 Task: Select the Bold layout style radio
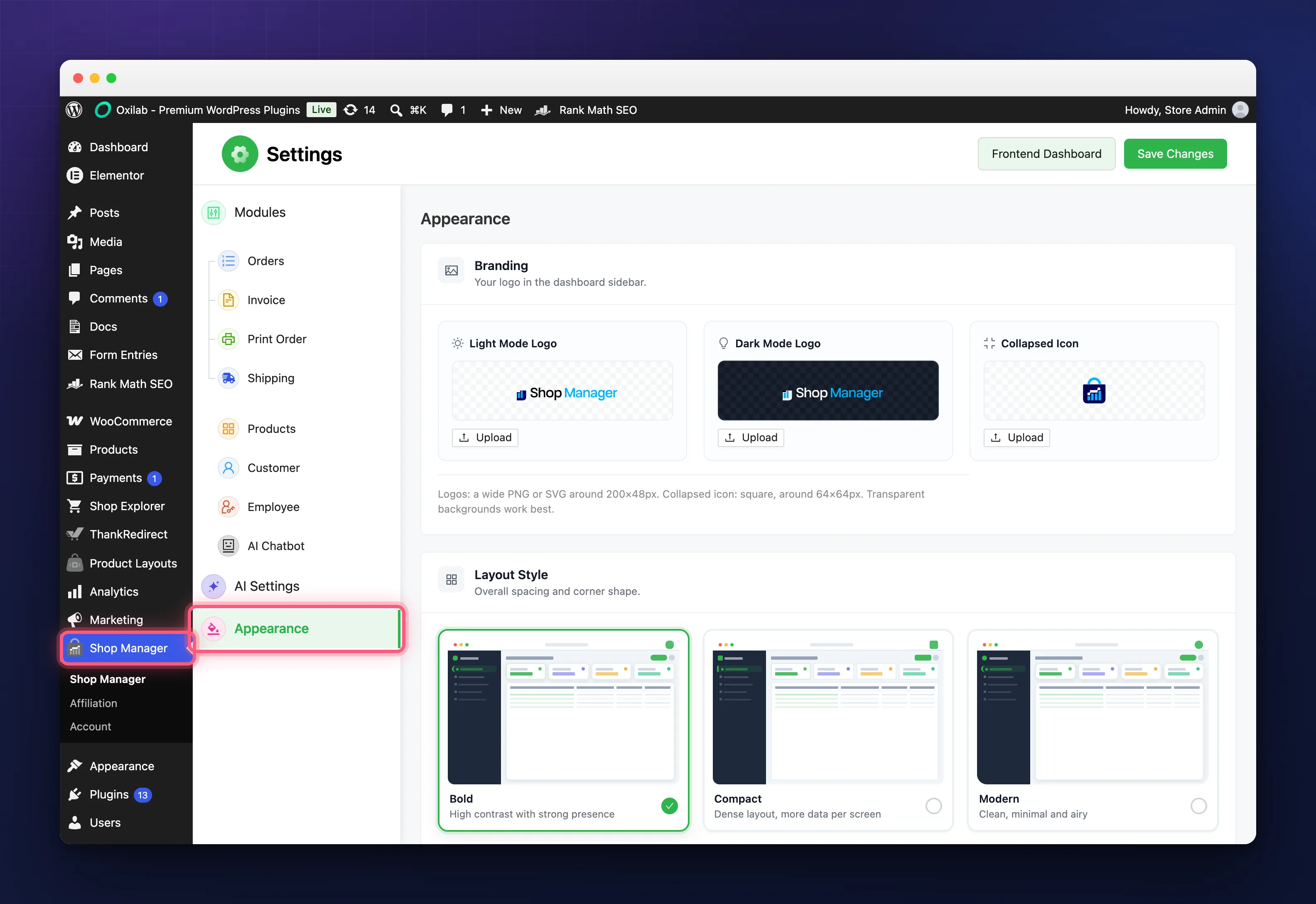(669, 806)
